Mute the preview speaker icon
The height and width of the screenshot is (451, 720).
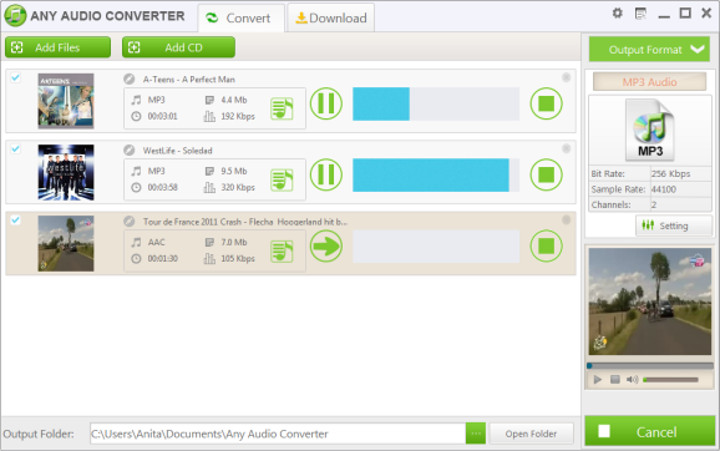click(x=632, y=379)
